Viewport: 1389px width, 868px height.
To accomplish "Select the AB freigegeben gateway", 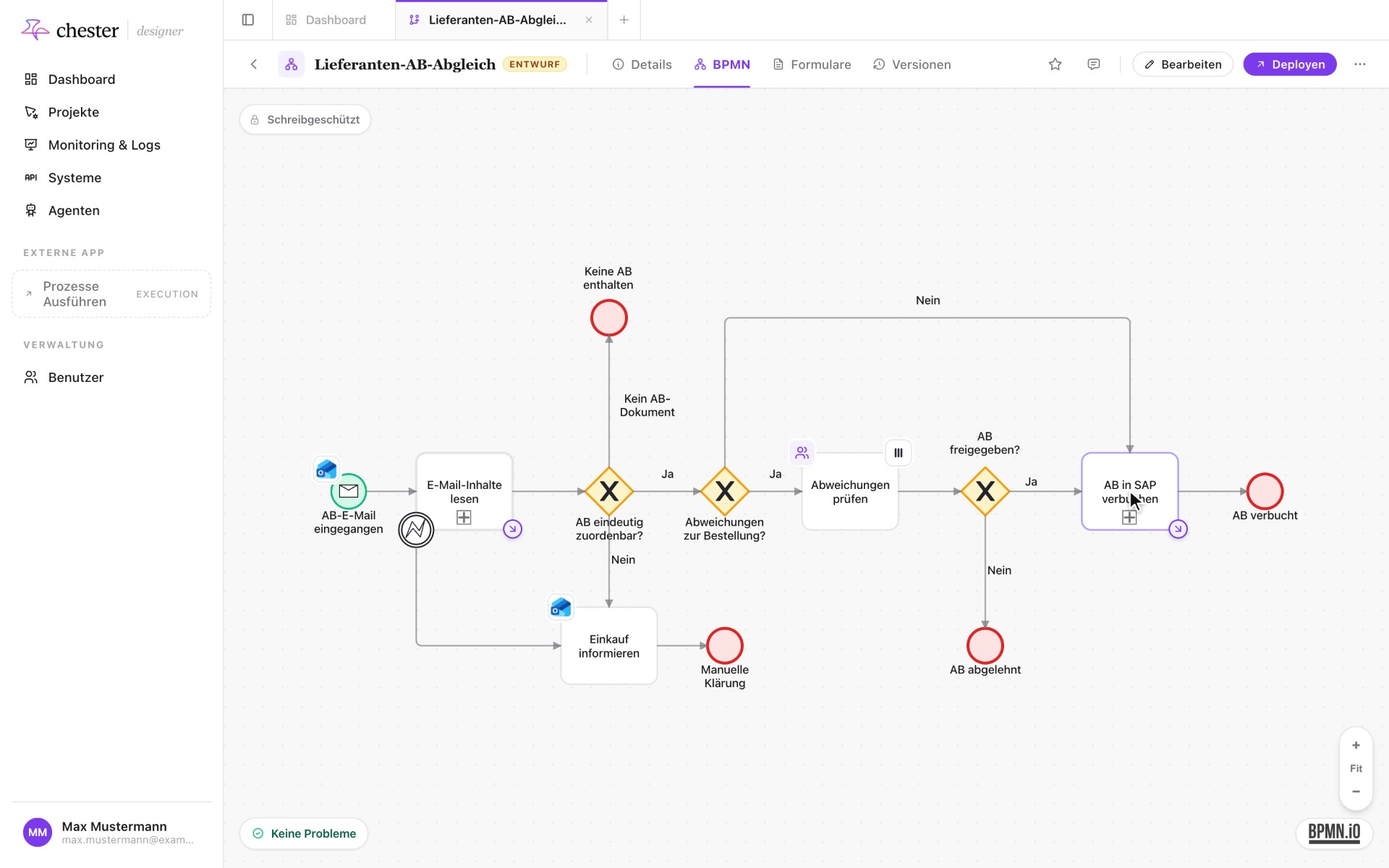I will pos(985,491).
